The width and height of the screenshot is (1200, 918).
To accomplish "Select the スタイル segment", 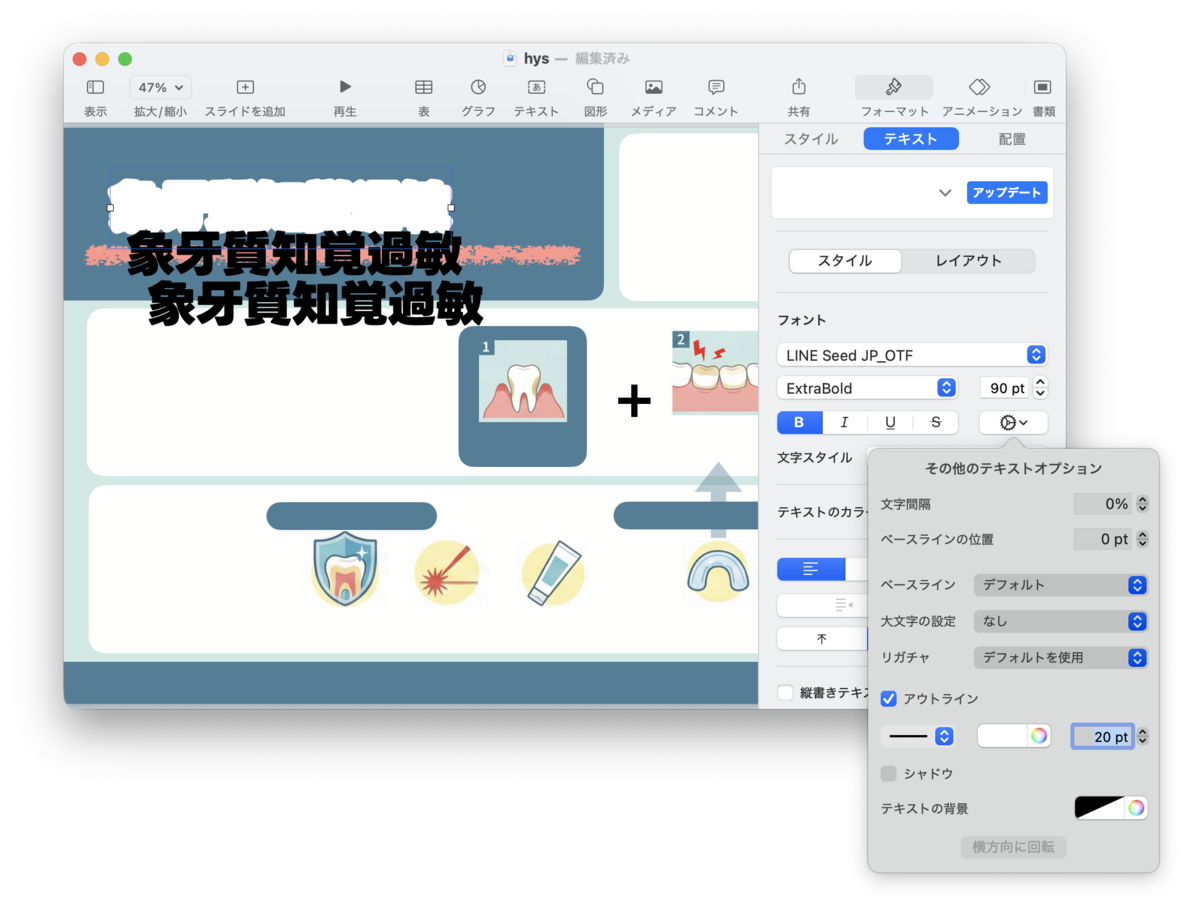I will click(845, 261).
